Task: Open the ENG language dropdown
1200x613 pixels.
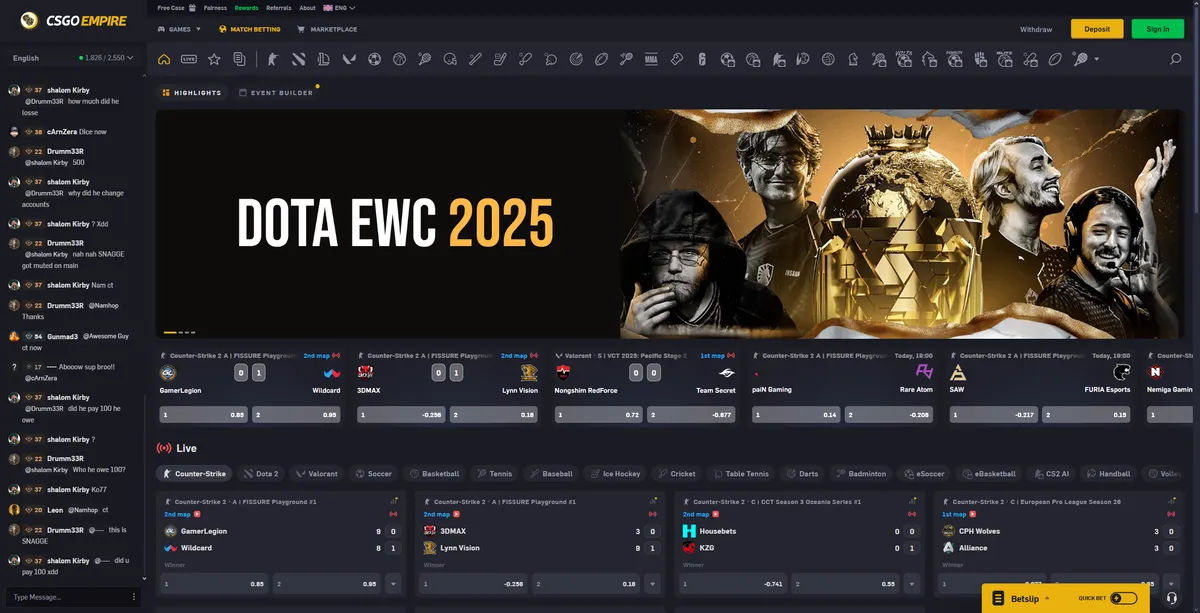Action: [339, 8]
